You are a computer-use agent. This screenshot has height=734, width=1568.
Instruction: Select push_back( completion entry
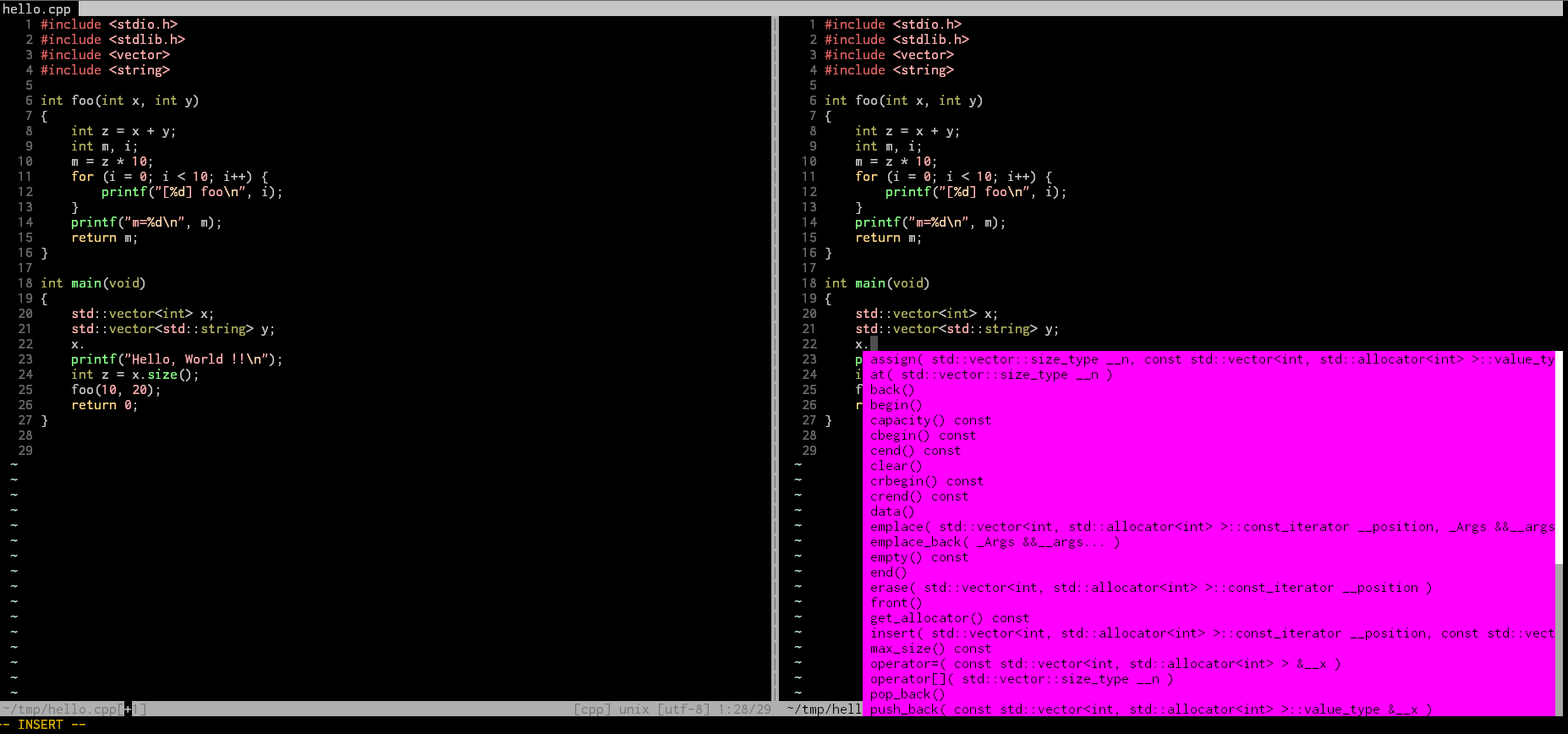tap(1209, 709)
